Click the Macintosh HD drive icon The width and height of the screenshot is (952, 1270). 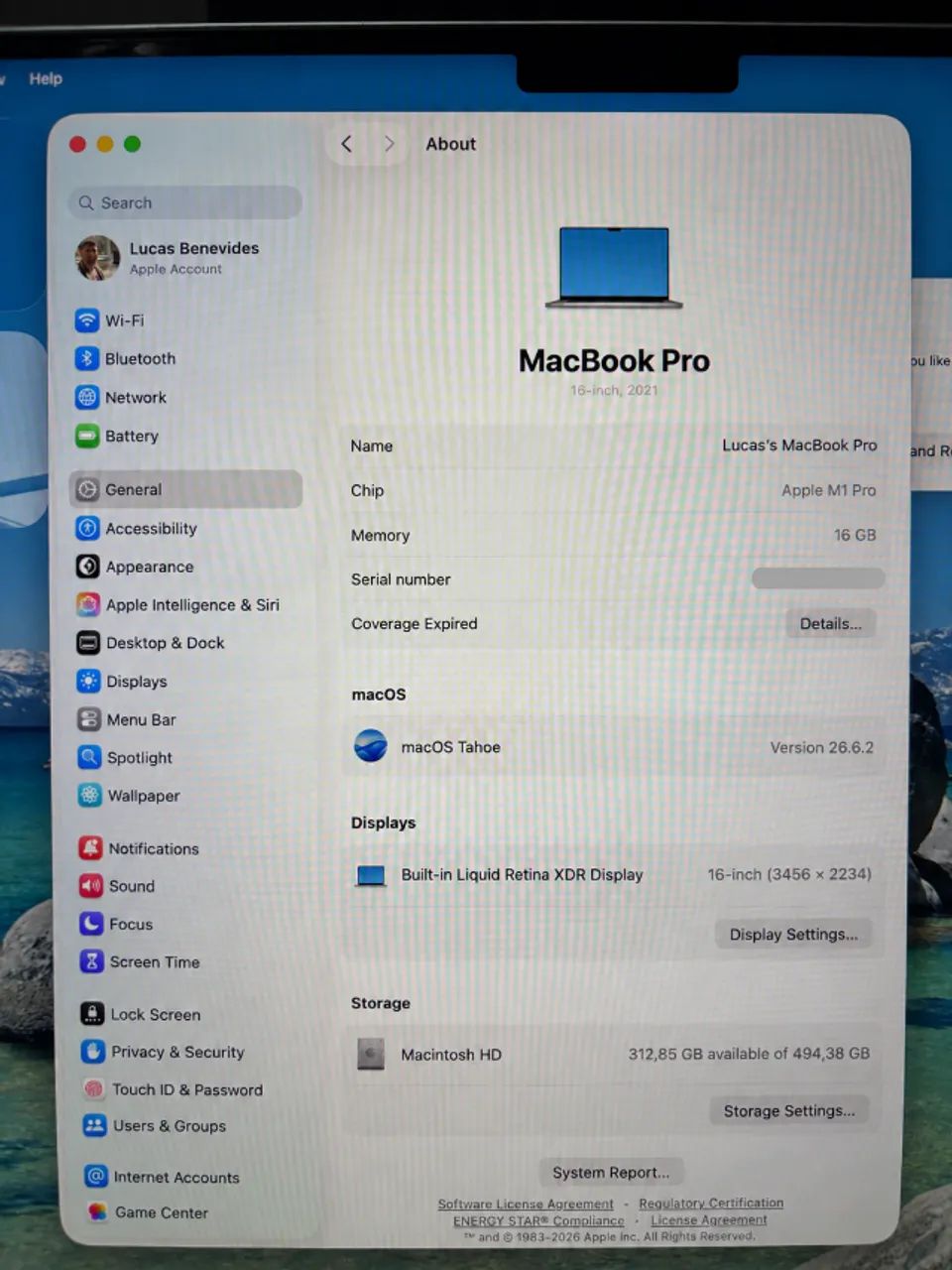[x=371, y=1054]
